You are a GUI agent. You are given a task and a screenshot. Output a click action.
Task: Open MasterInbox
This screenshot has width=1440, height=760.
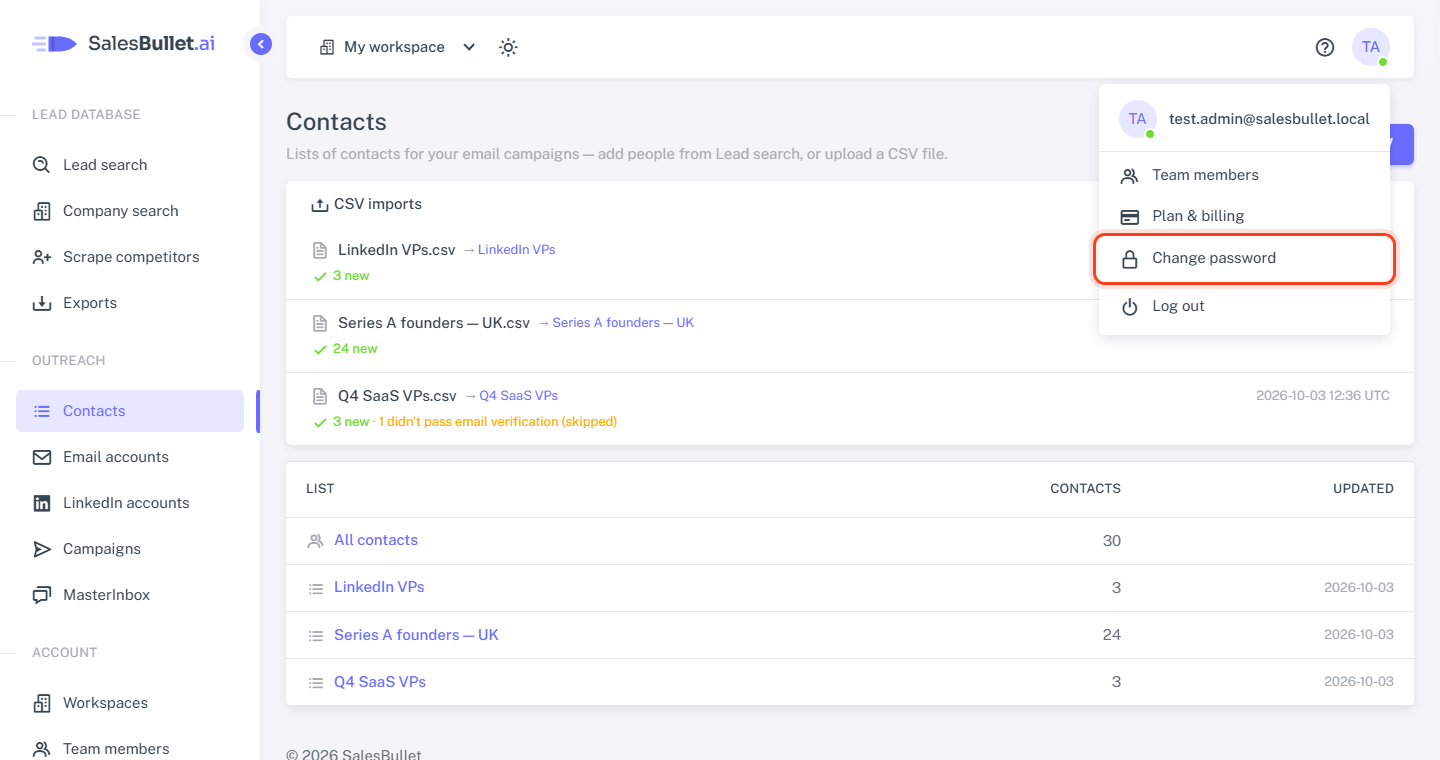130,595
